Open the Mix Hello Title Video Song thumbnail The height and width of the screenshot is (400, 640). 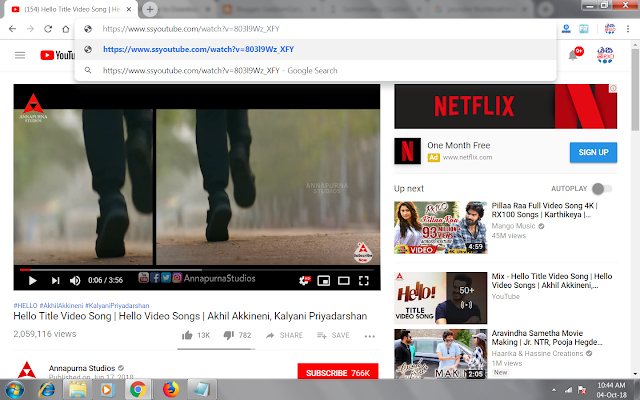pyautogui.click(x=440, y=298)
